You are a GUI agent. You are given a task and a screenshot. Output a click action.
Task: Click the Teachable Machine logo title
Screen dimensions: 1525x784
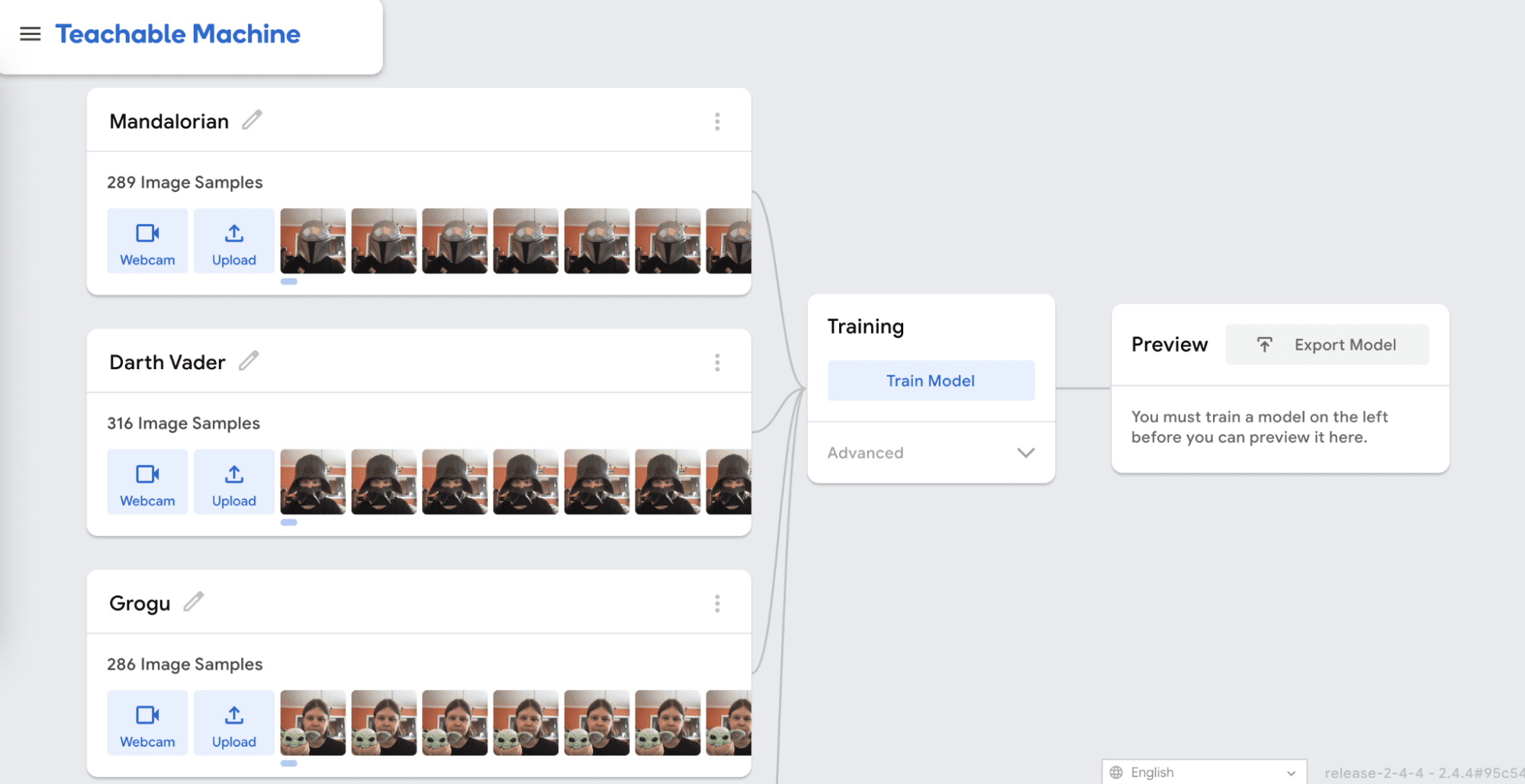[178, 34]
